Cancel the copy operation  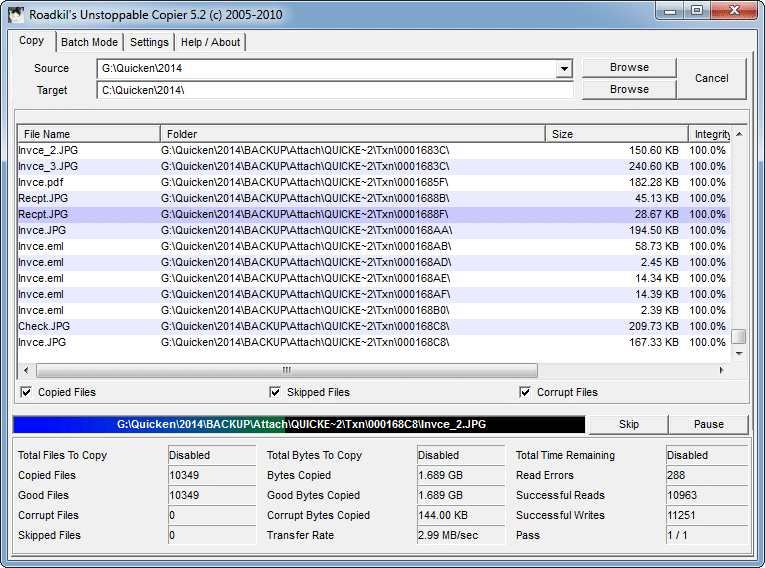[x=711, y=79]
